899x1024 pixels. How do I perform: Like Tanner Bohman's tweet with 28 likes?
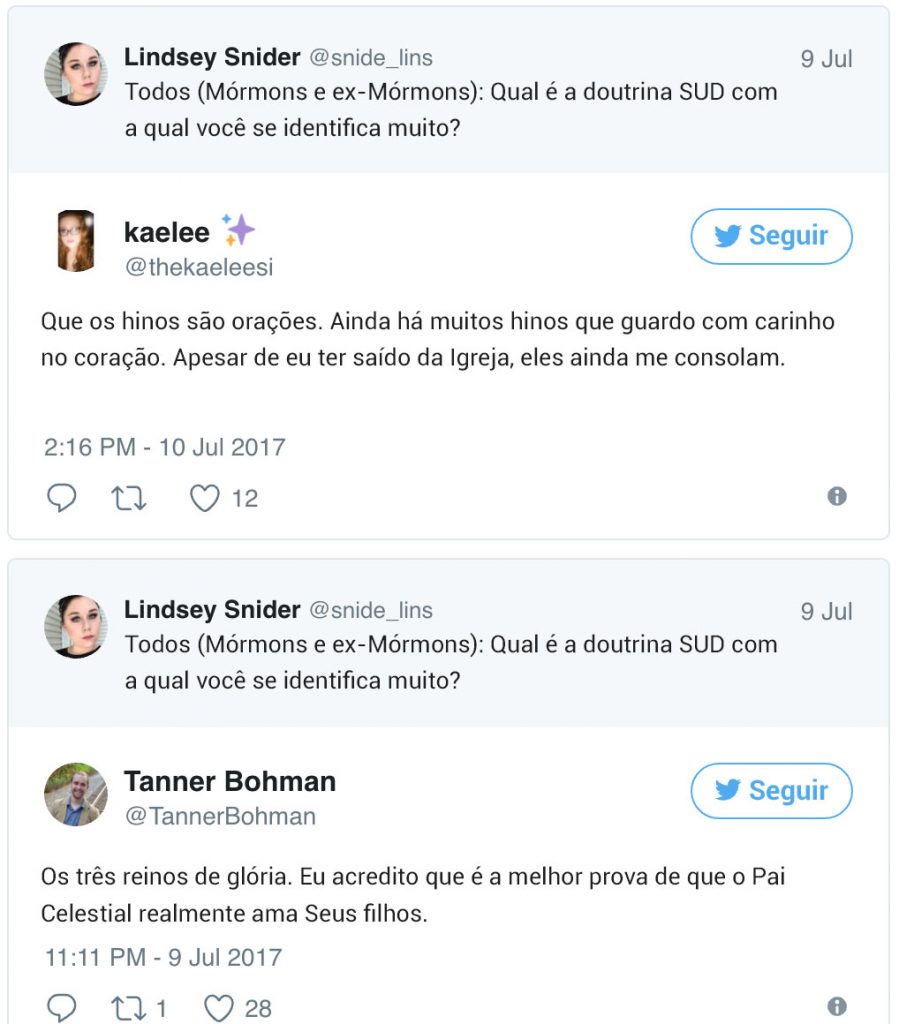[219, 1007]
